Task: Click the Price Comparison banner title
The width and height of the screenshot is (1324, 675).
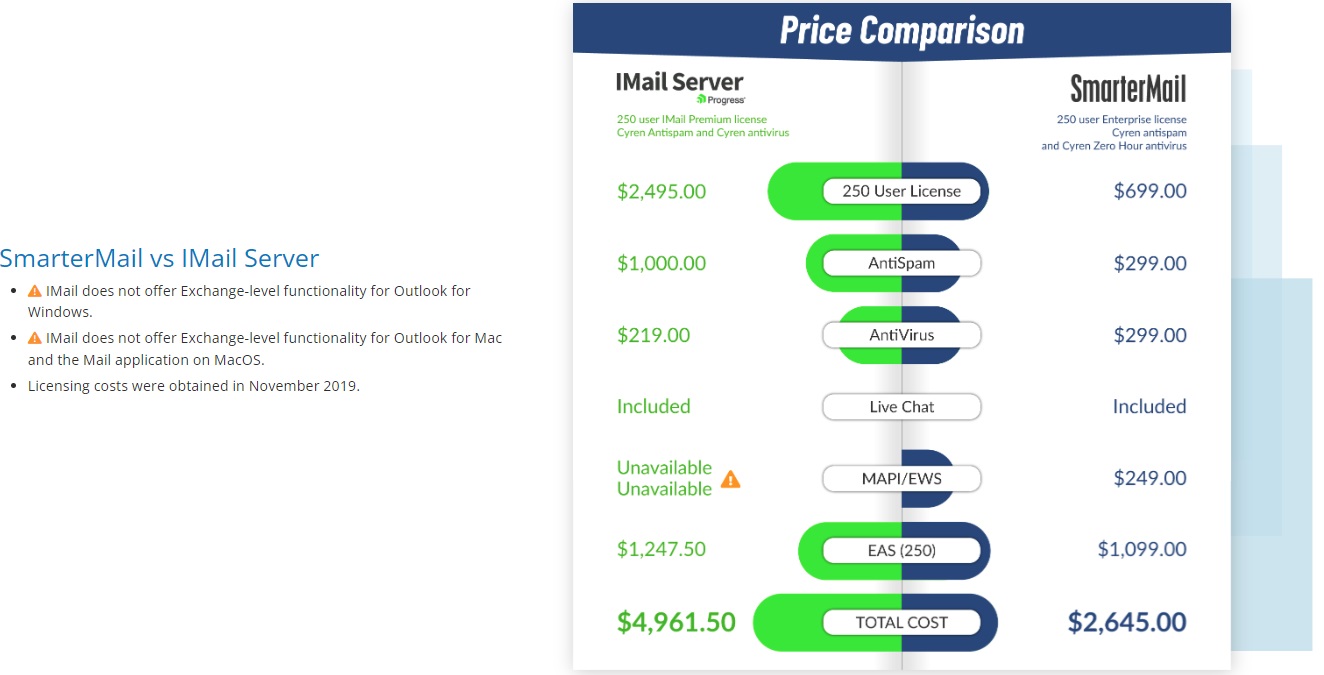Action: (902, 30)
